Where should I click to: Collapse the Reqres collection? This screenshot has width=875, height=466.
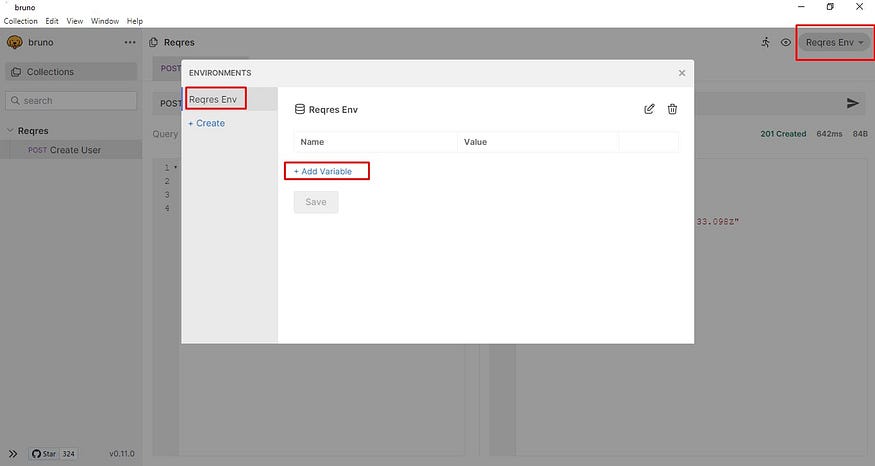(10, 131)
